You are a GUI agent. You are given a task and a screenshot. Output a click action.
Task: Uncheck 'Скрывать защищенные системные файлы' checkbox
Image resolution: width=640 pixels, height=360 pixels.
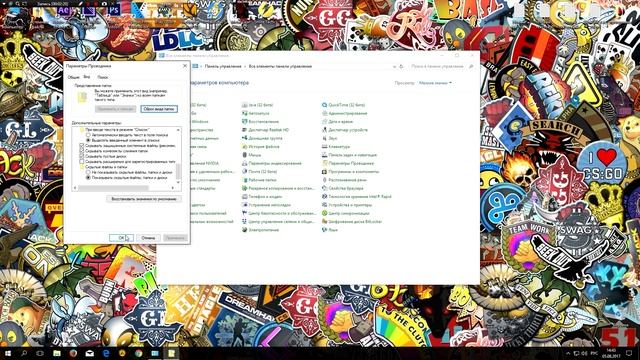(82, 145)
